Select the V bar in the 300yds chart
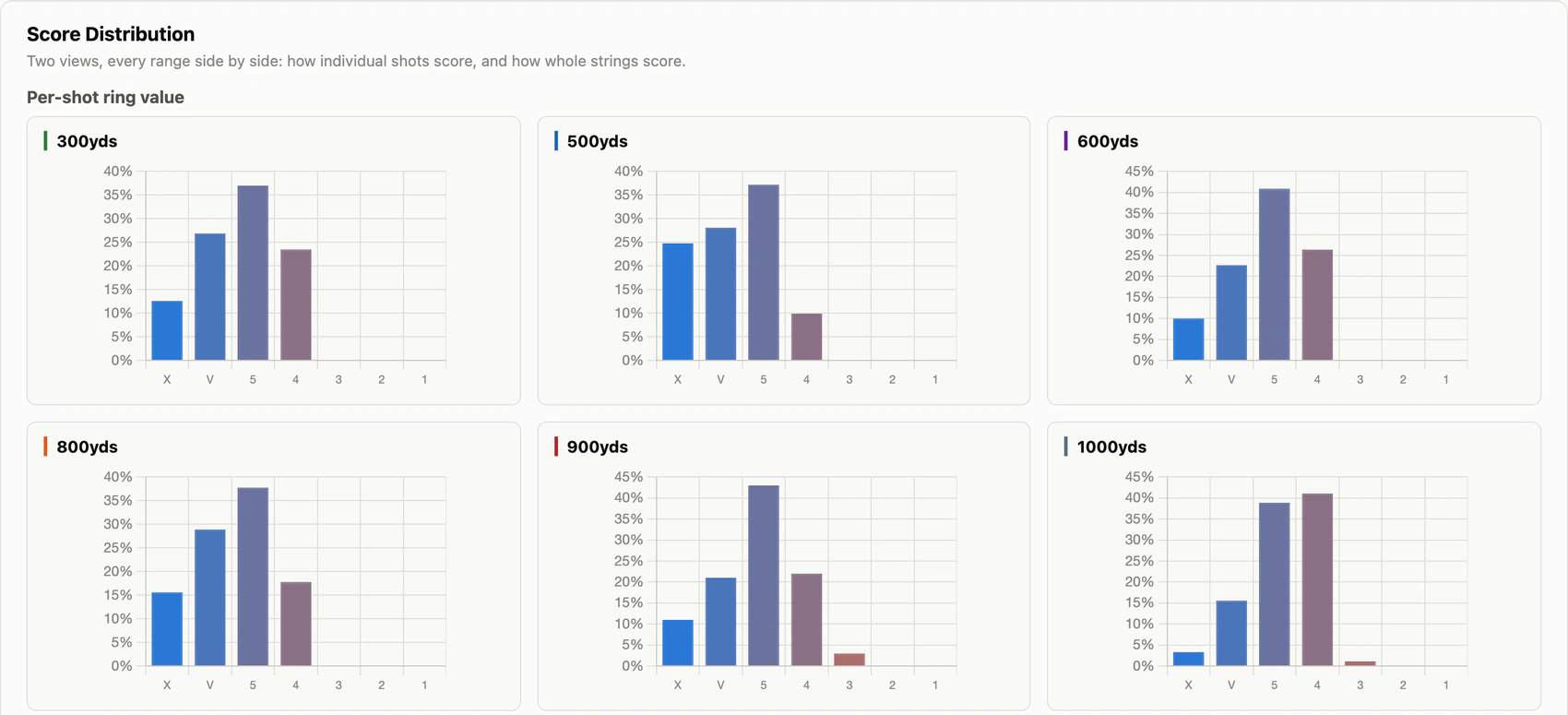 coord(210,297)
